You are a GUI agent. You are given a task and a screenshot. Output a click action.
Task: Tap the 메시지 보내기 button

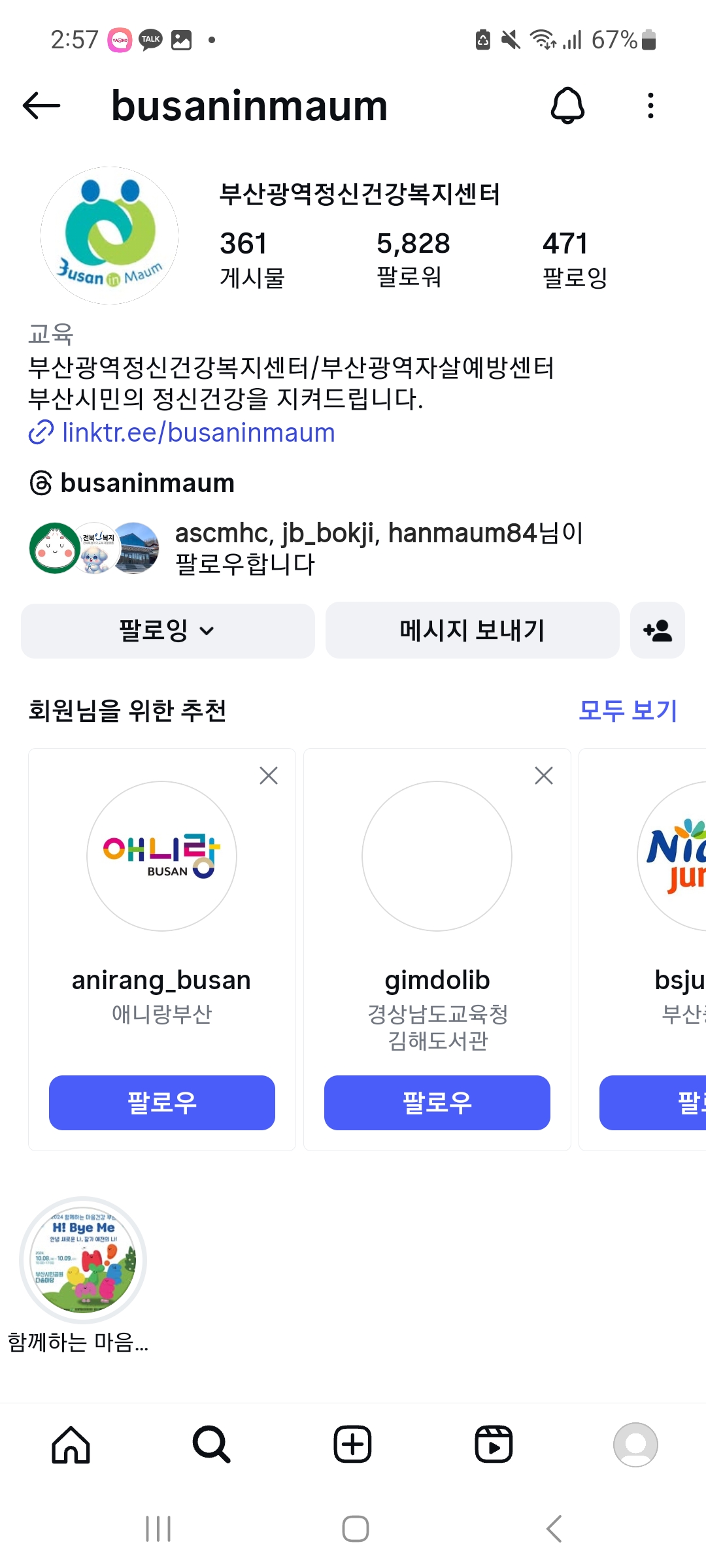tap(472, 630)
